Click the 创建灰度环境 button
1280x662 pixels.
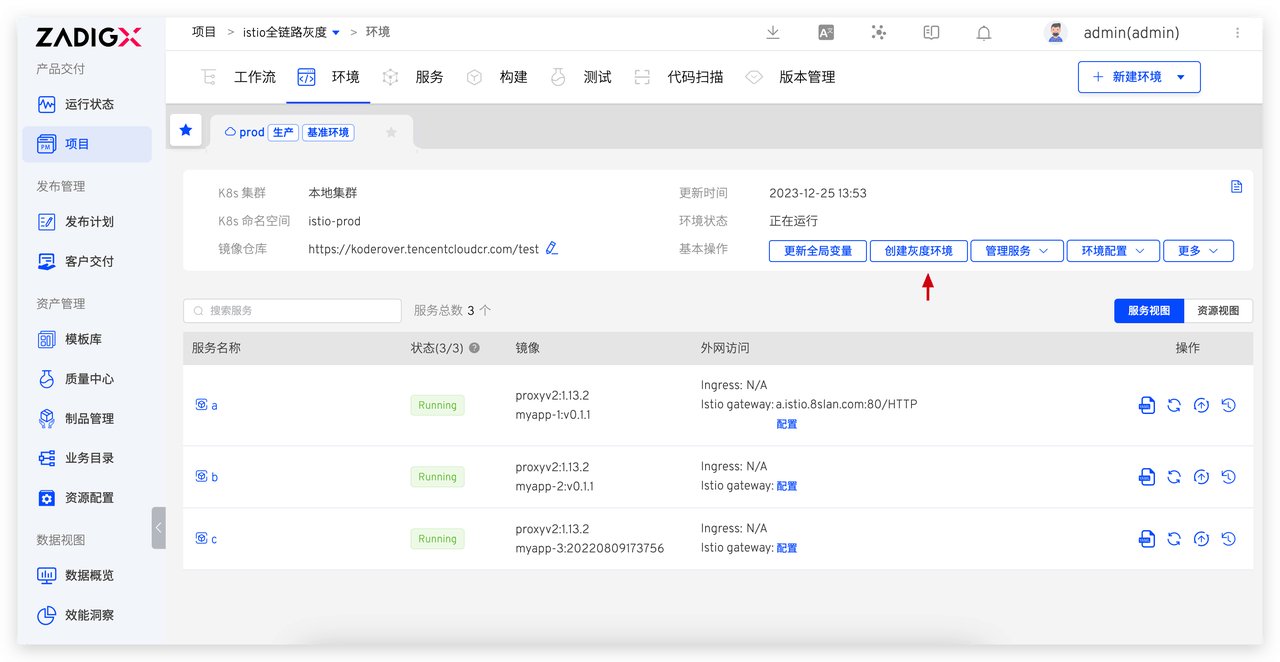(x=918, y=251)
